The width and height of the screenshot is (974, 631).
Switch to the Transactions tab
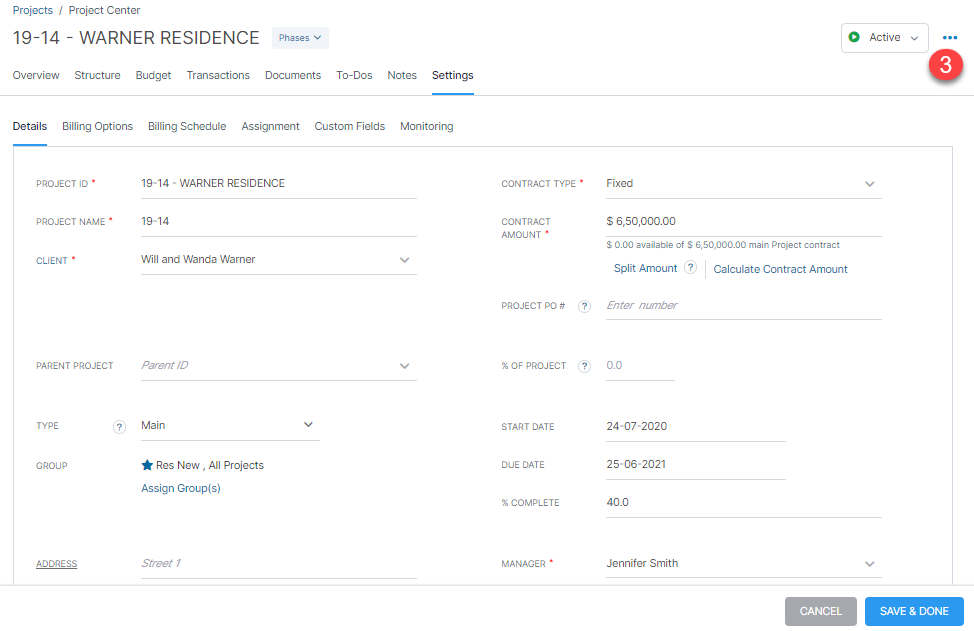218,75
